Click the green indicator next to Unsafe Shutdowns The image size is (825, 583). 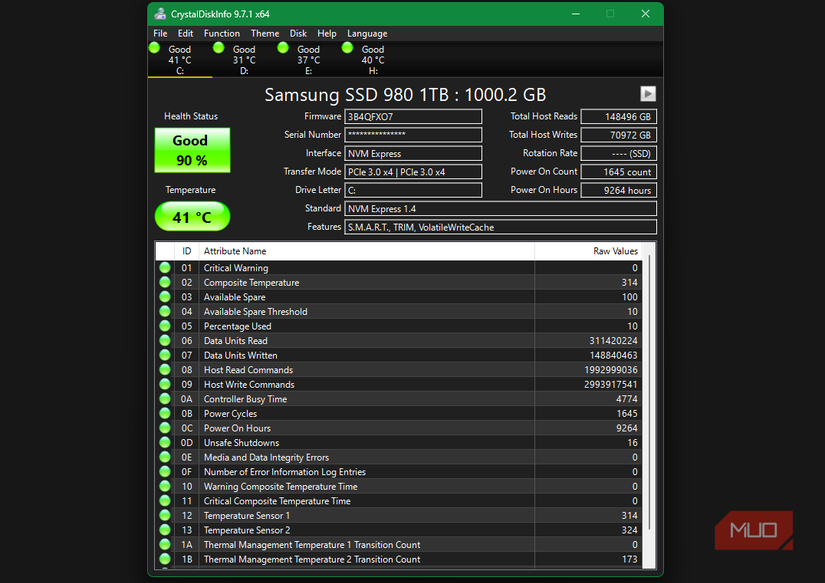pos(164,442)
